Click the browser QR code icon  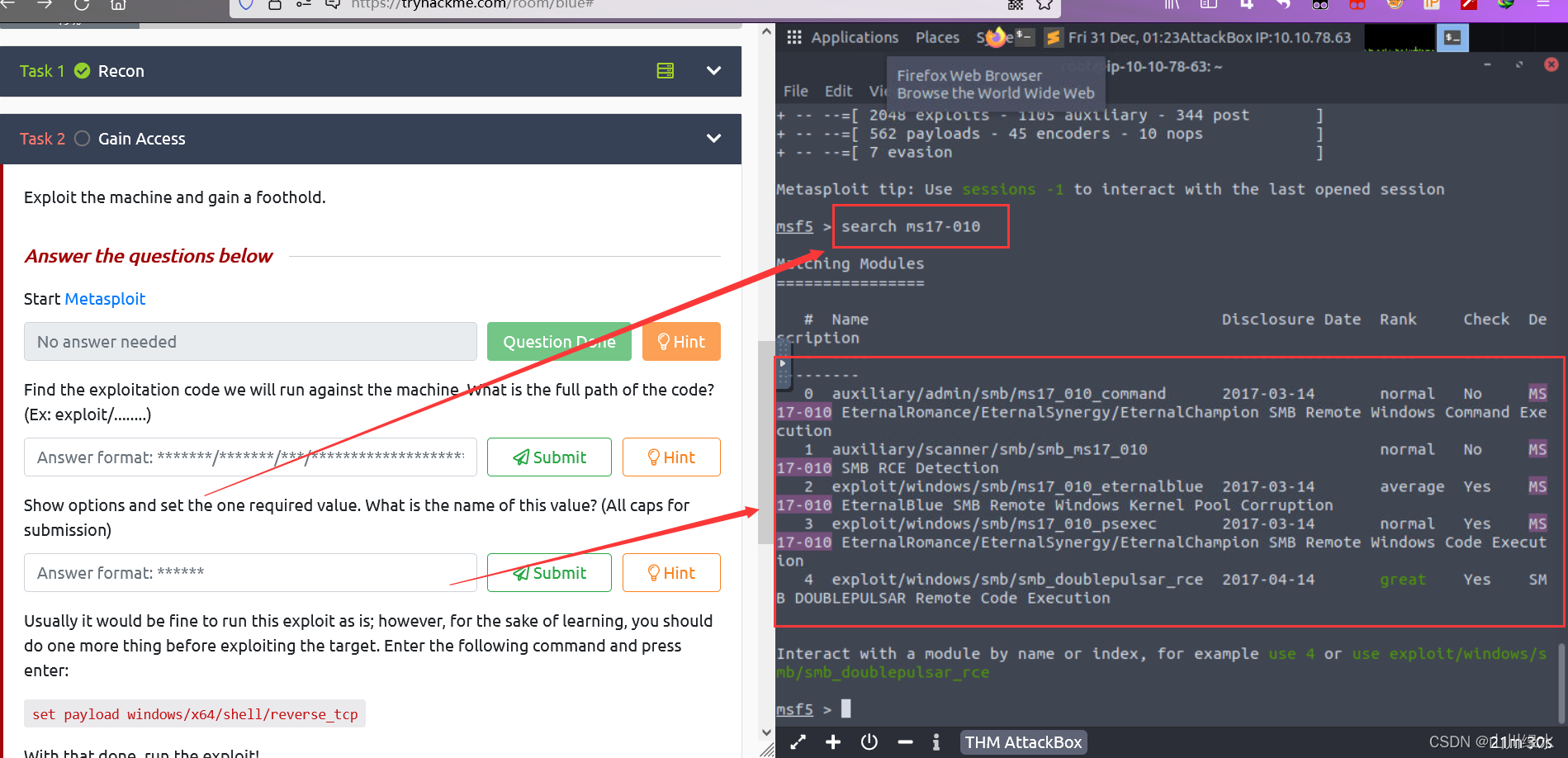(1016, 5)
